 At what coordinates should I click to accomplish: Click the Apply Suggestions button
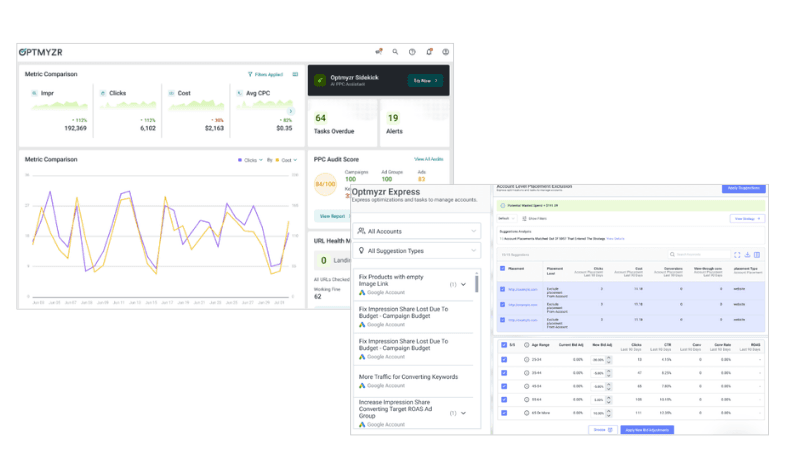pos(743,188)
